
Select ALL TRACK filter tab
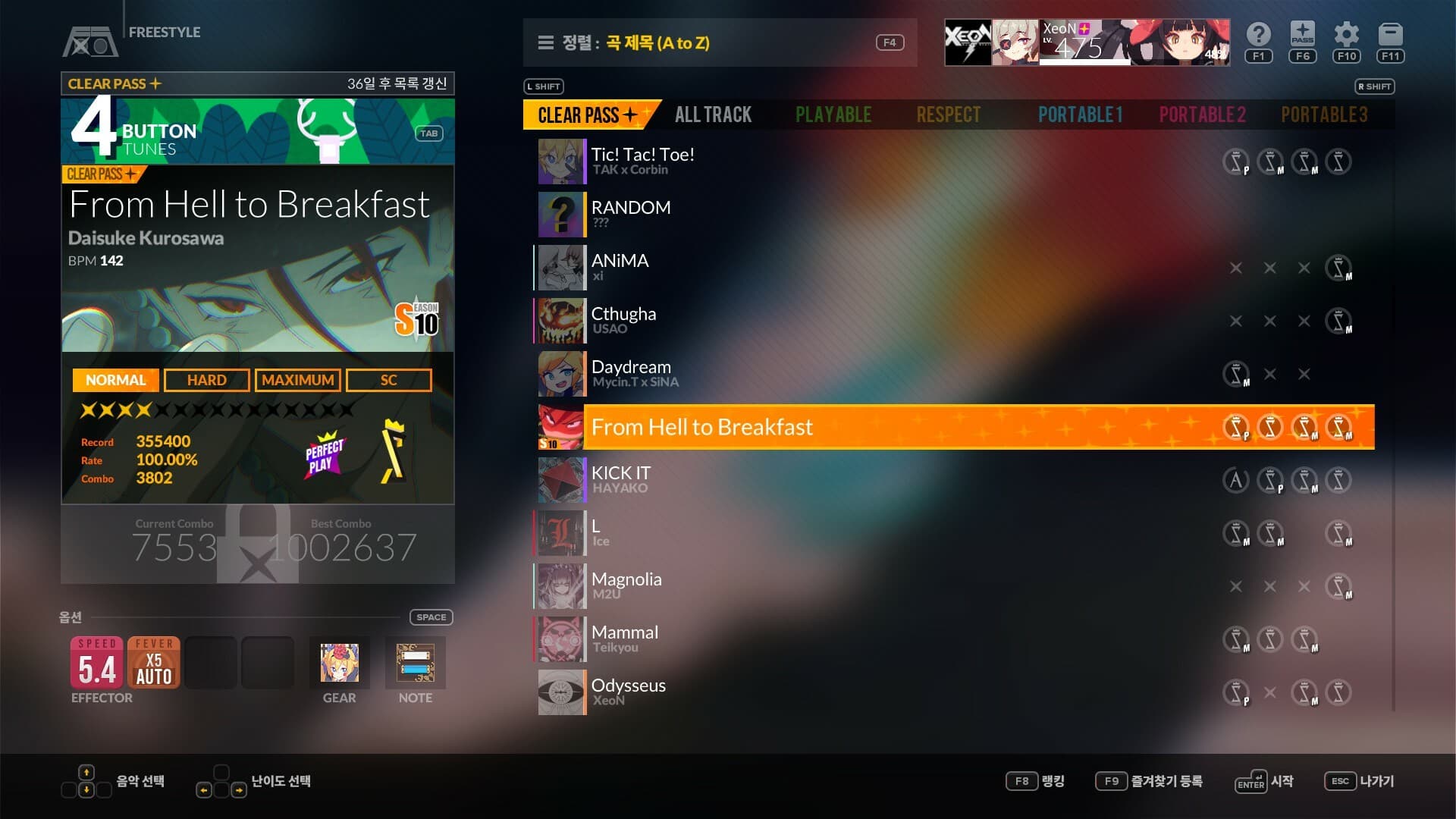pyautogui.click(x=713, y=113)
